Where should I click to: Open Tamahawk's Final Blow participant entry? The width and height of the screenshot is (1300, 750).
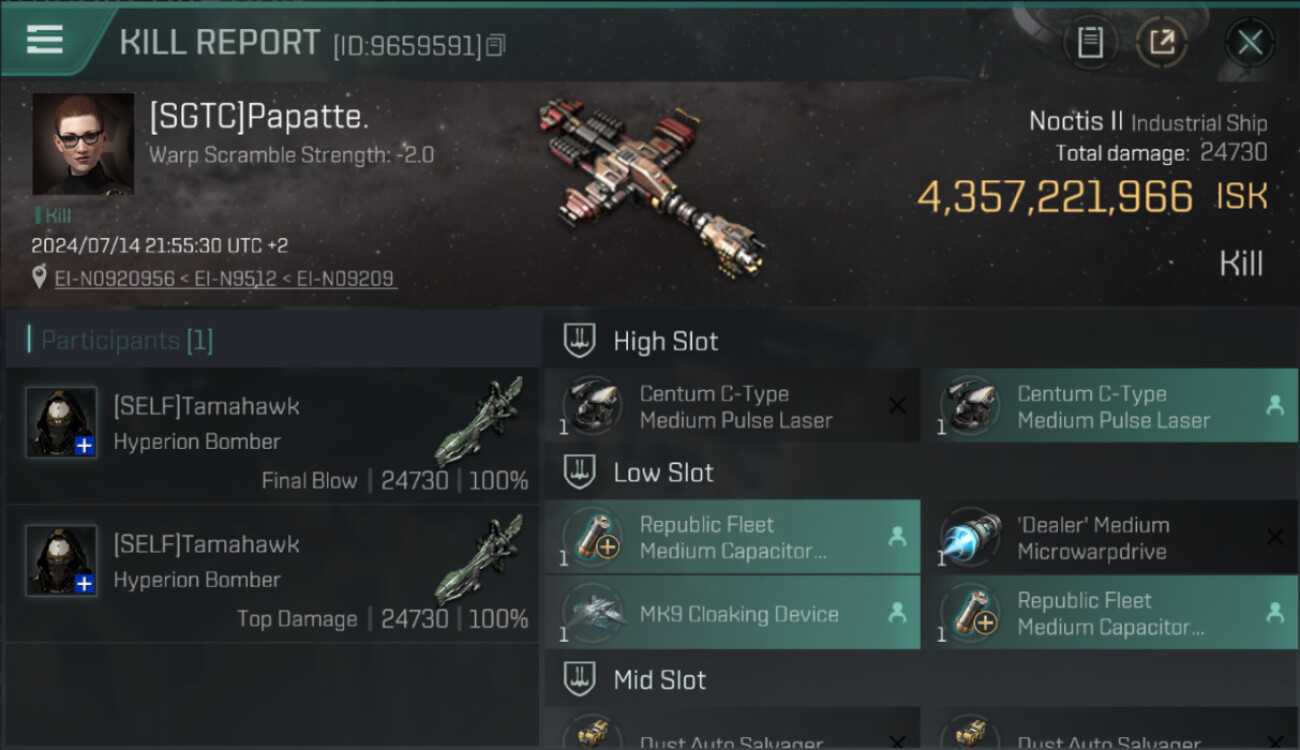[272, 436]
